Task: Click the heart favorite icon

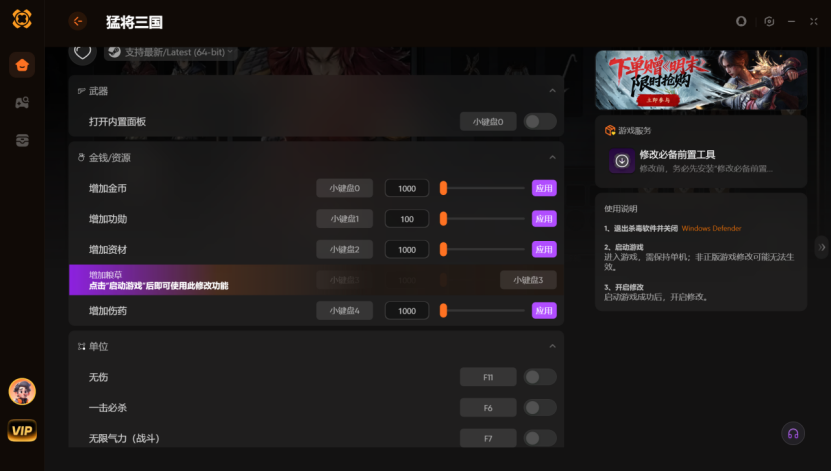Action: click(83, 52)
